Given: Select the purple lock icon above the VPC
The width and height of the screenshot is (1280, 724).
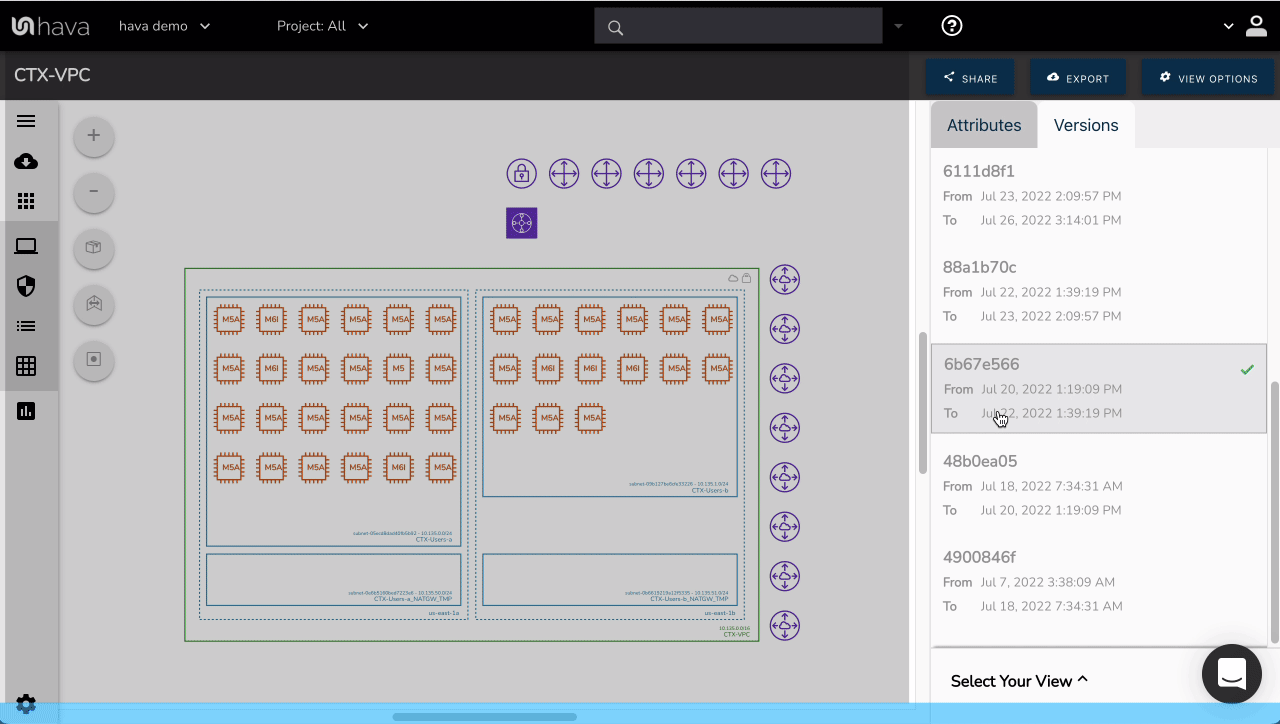Looking at the screenshot, I should (521, 174).
